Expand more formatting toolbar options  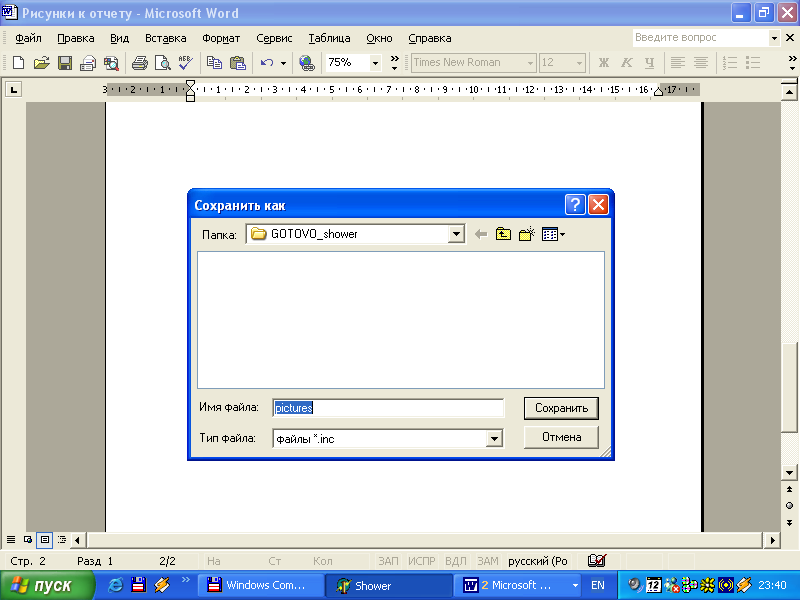(x=792, y=63)
